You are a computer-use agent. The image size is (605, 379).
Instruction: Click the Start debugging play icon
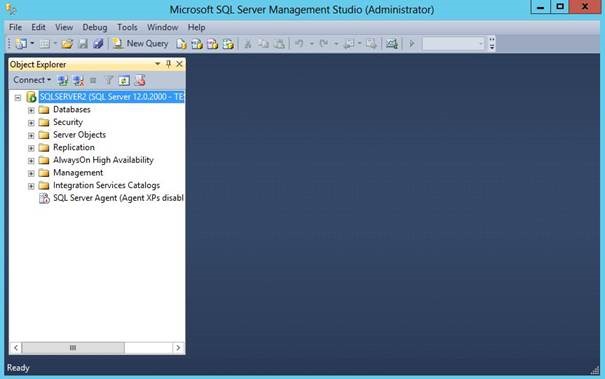click(412, 44)
